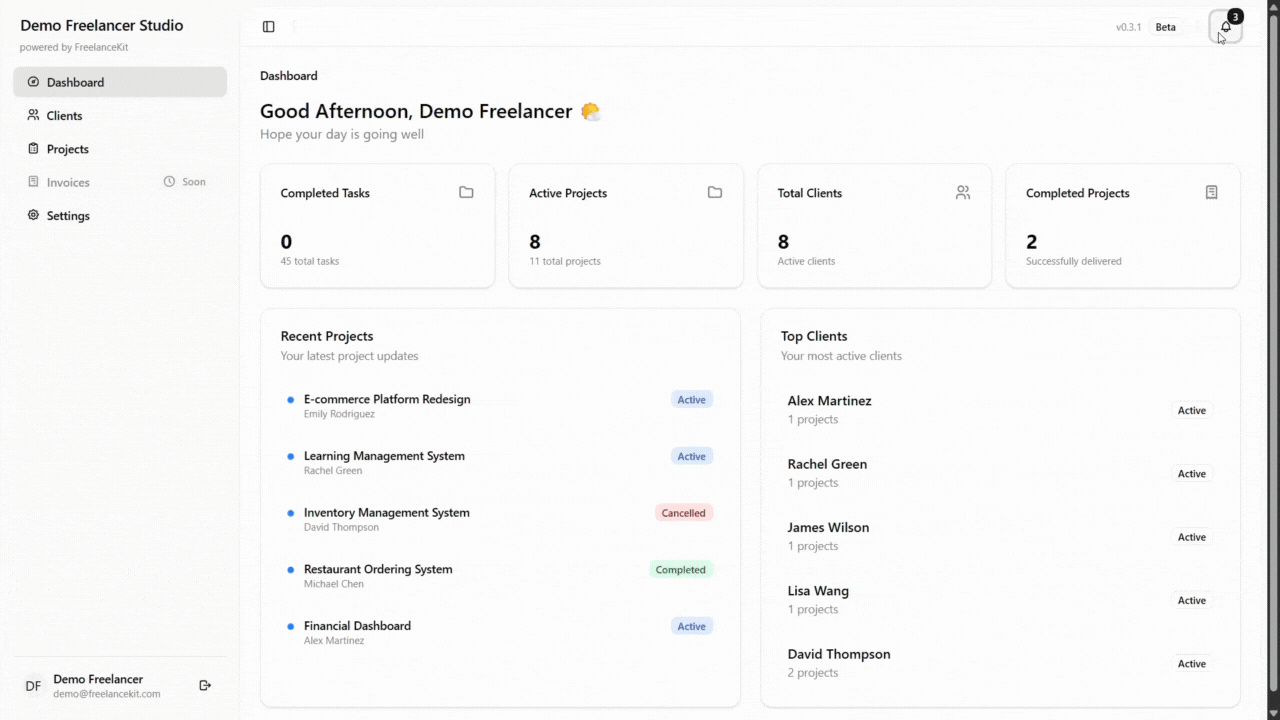Toggle the sidebar collapse icon in the top bar
The height and width of the screenshot is (720, 1280).
click(268, 26)
